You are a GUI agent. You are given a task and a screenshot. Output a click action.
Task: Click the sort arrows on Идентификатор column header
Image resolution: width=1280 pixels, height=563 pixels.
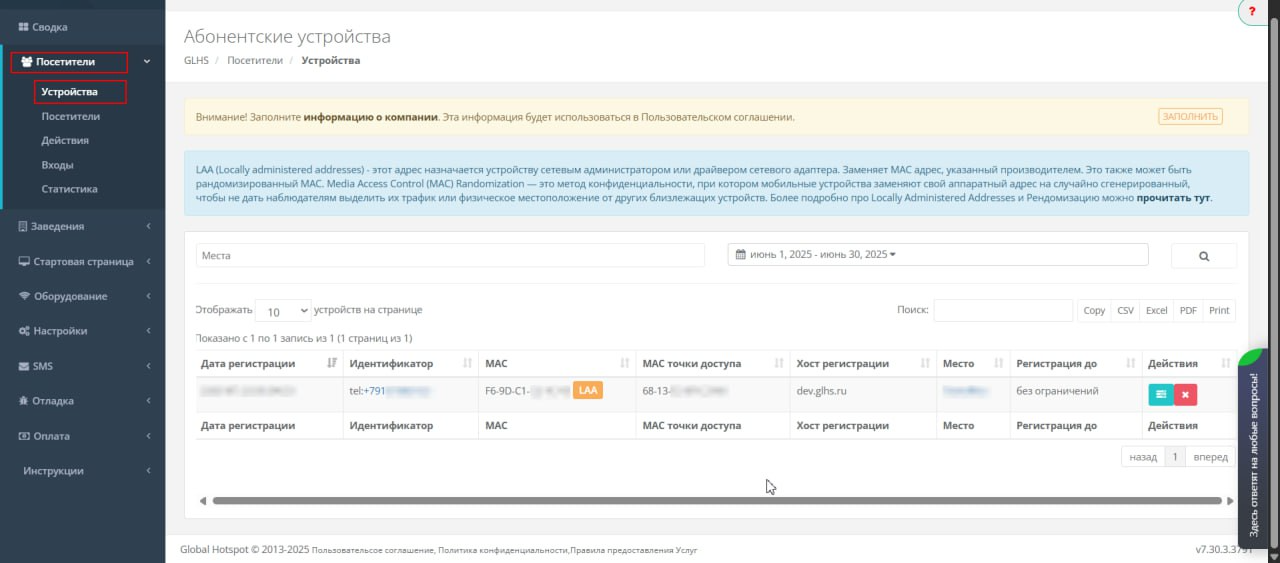click(468, 364)
